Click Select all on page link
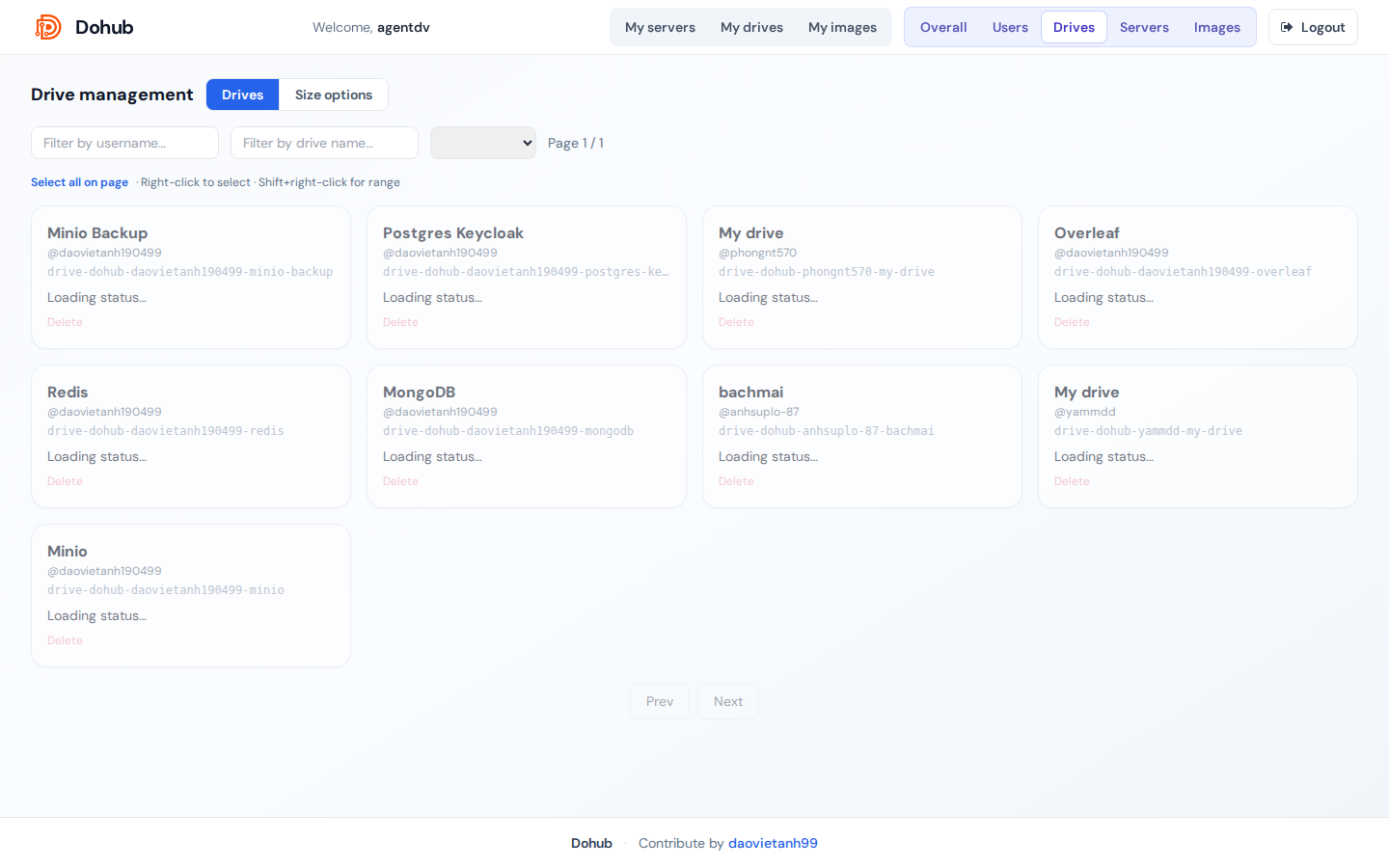The image size is (1389, 868). tap(79, 182)
